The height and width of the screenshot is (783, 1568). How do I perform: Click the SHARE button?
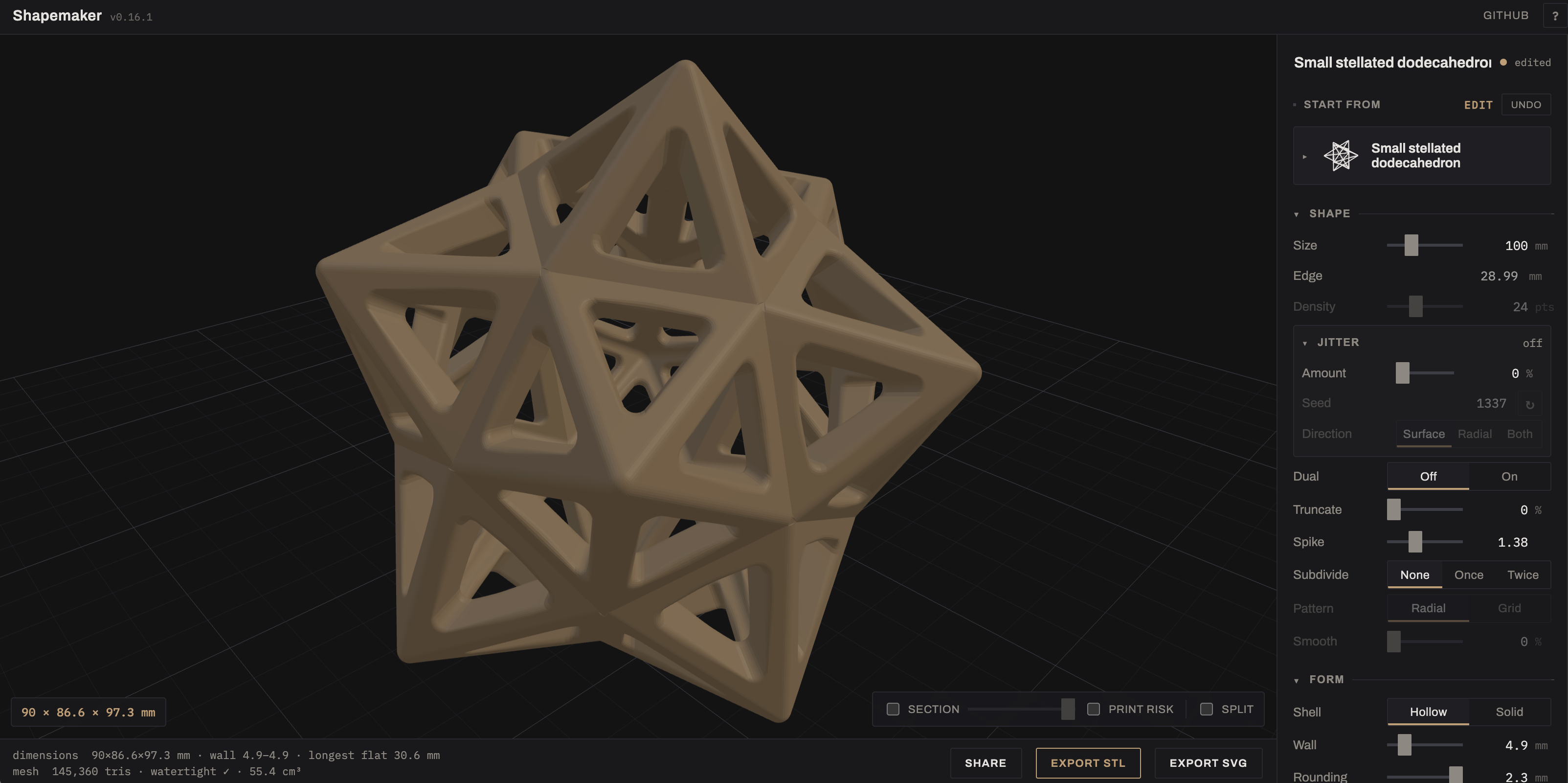[x=986, y=763]
